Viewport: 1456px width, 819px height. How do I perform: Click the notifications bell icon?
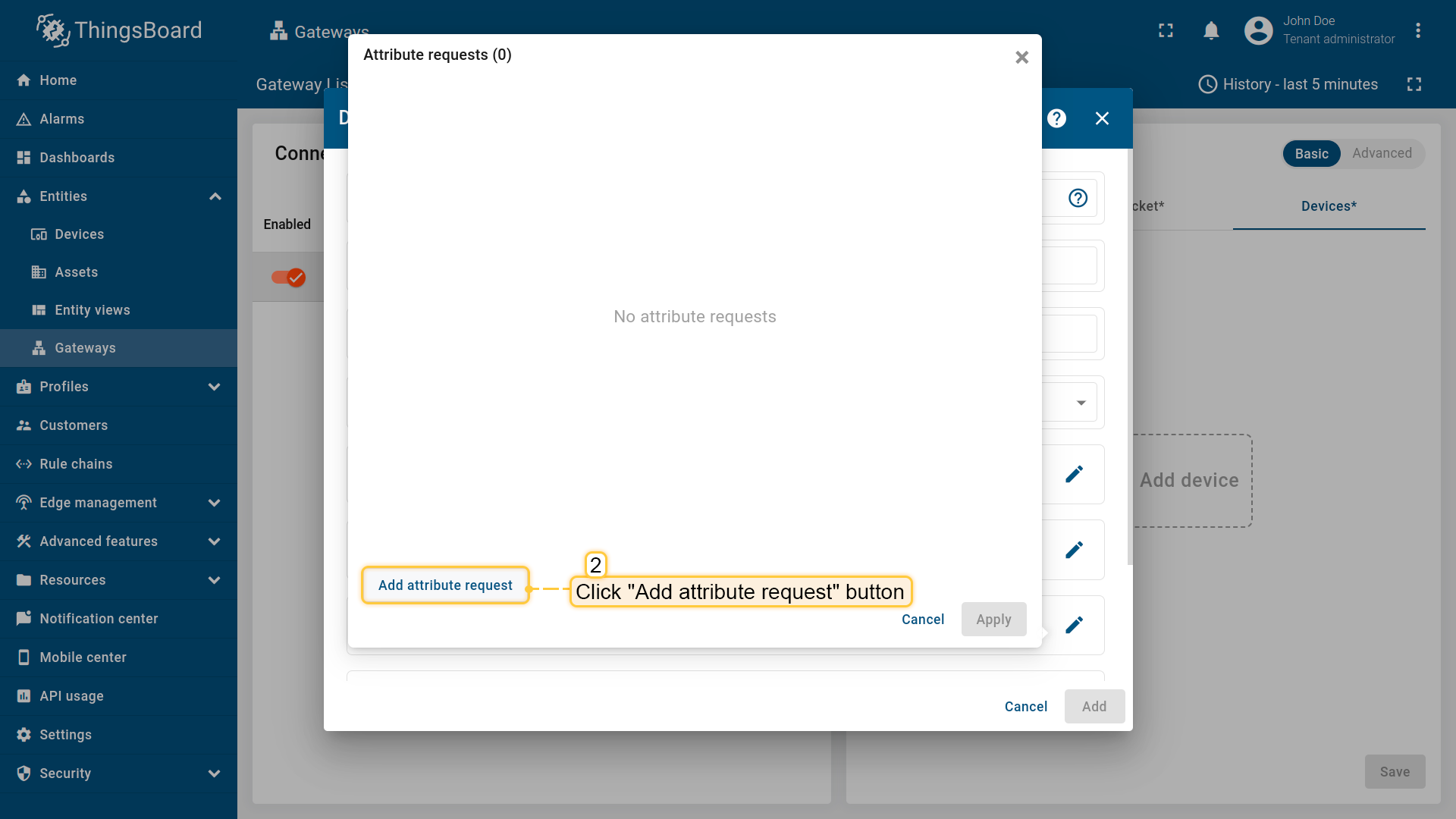point(1211,30)
